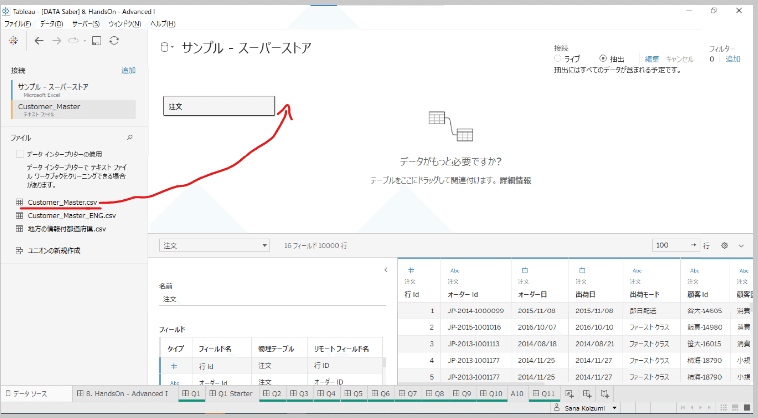Viewport: 758px width, 418px height.
Task: Open the データ(D) menu
Action: coord(51,24)
